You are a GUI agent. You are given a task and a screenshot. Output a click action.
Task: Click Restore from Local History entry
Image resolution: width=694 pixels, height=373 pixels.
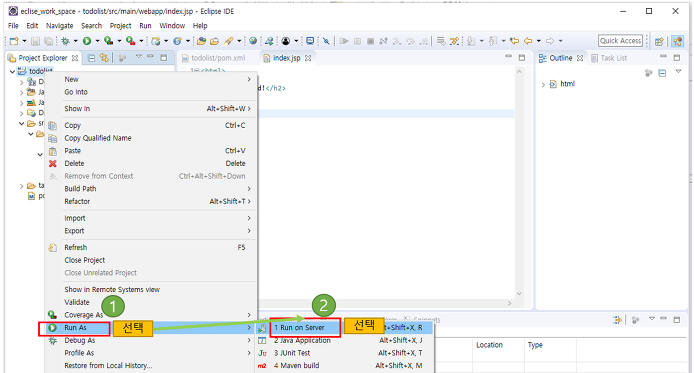(x=150, y=366)
